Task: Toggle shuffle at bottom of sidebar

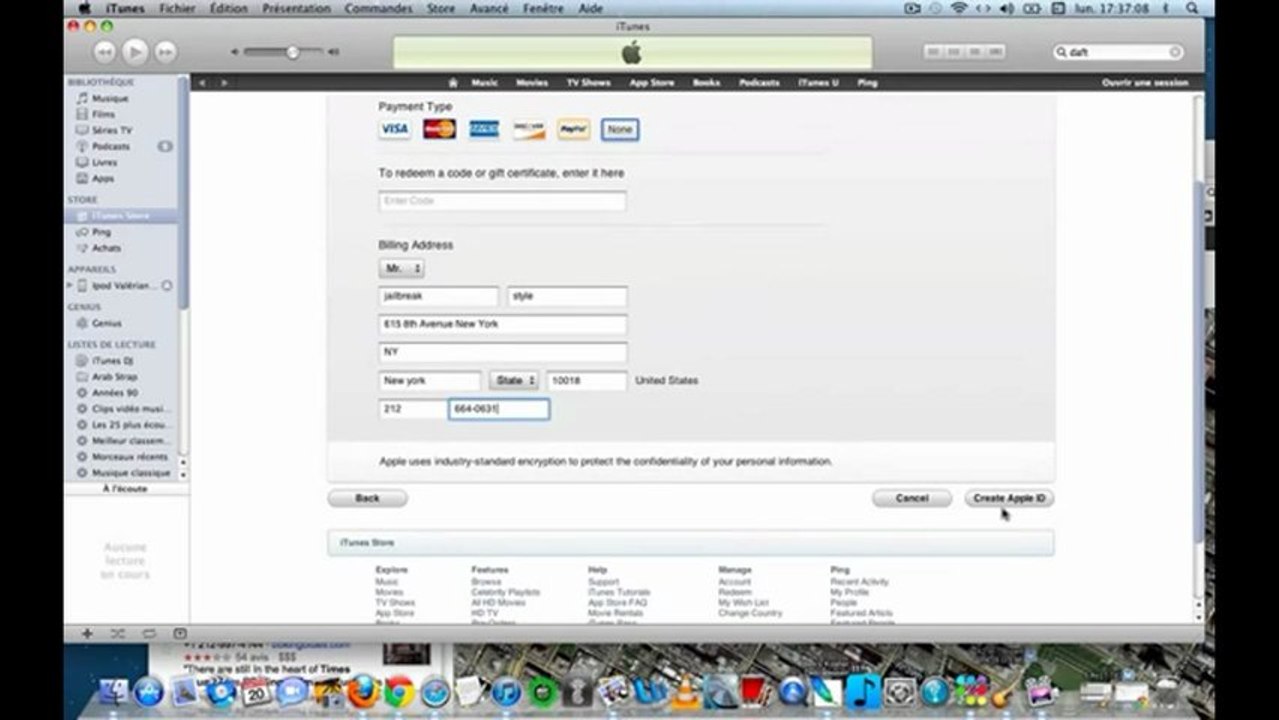Action: pyautogui.click(x=117, y=633)
